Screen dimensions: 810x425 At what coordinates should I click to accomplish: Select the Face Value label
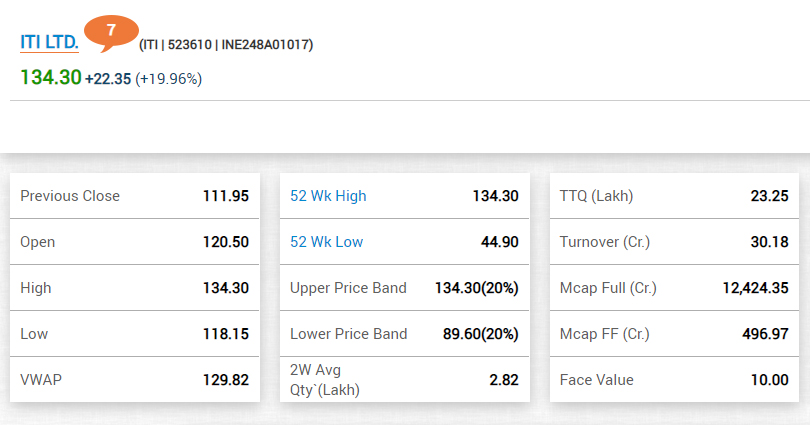[596, 380]
